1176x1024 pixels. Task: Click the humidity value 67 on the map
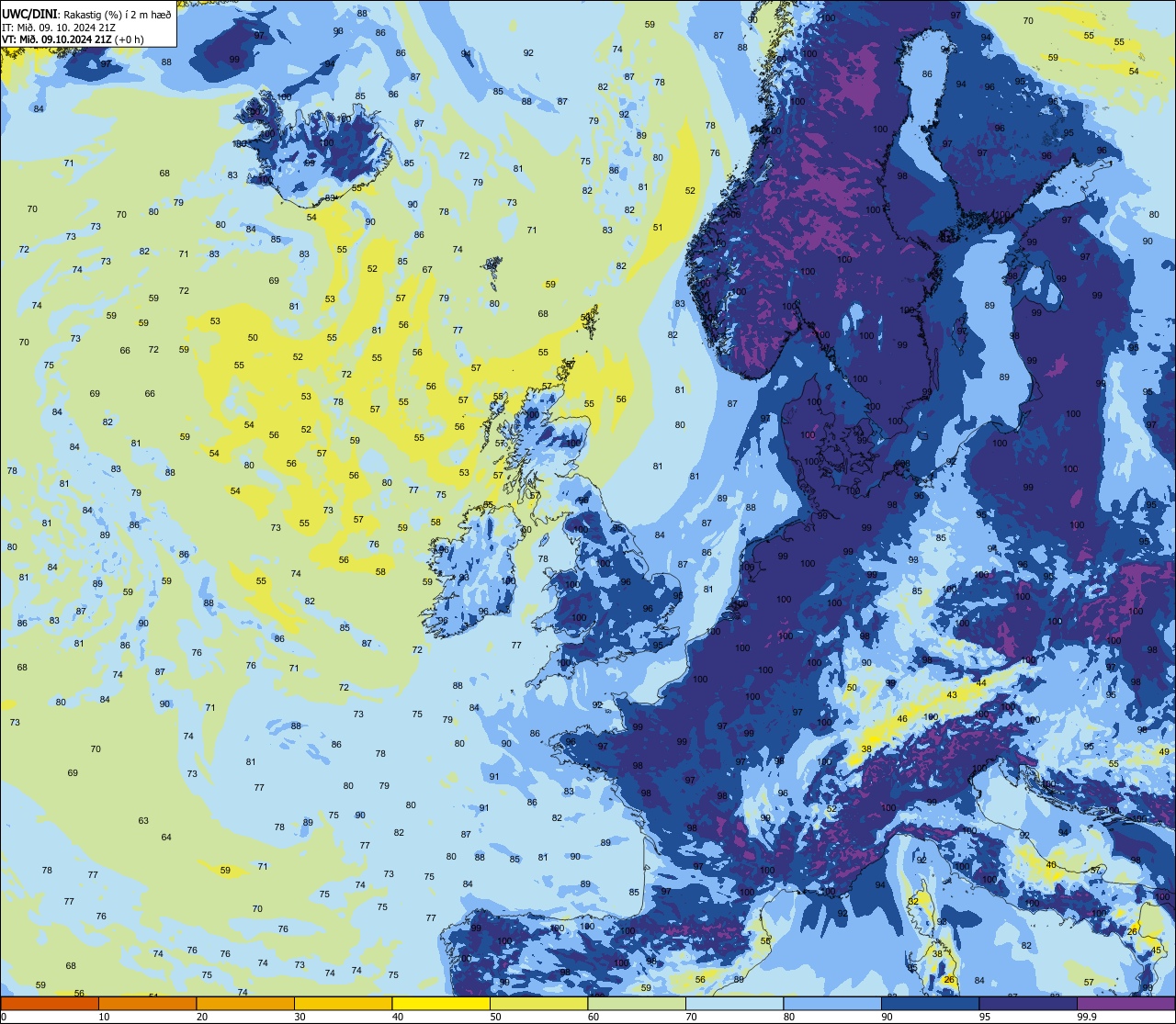point(427,270)
